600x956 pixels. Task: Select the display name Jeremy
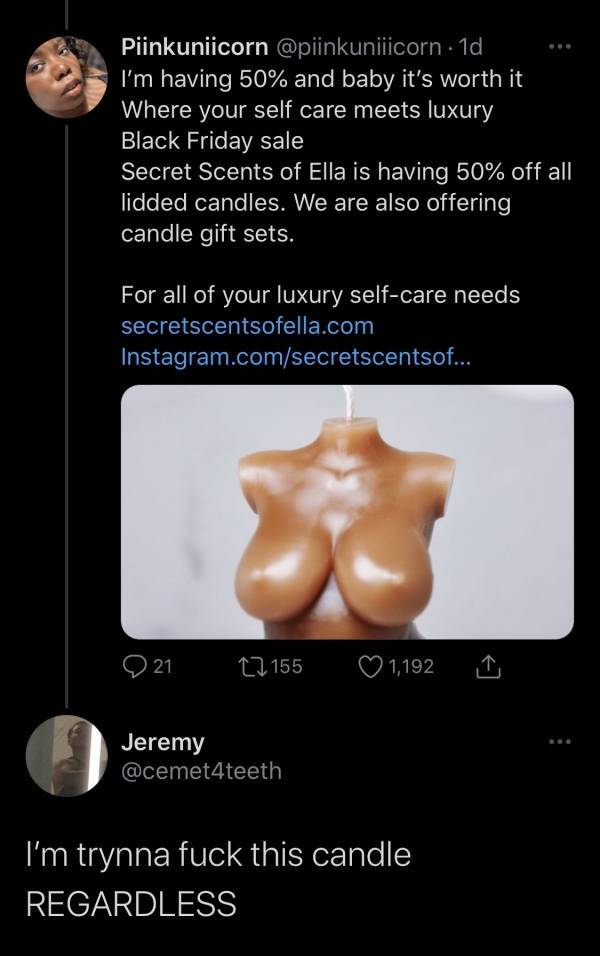(x=162, y=742)
